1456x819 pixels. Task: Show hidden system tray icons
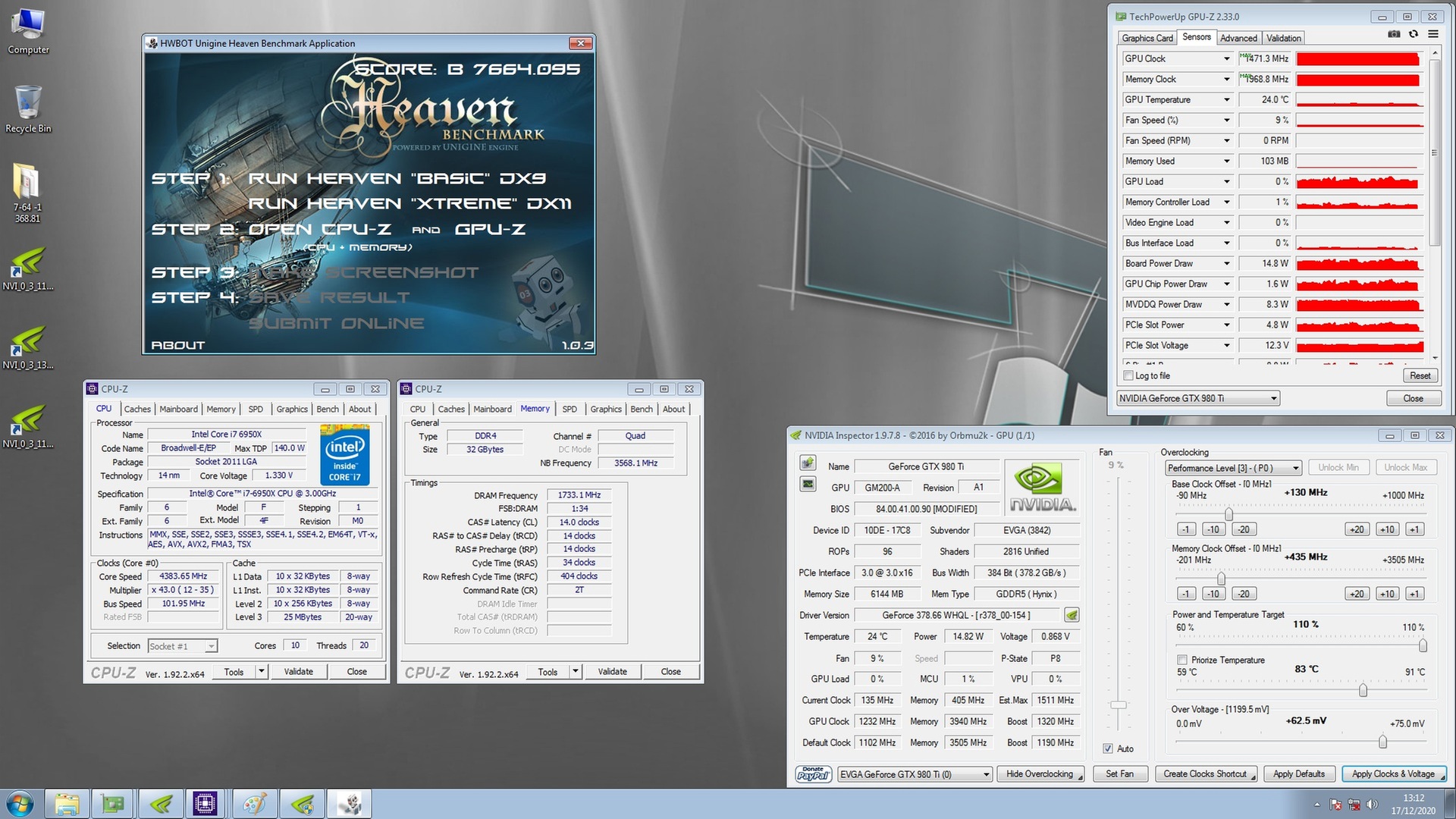click(x=1317, y=805)
